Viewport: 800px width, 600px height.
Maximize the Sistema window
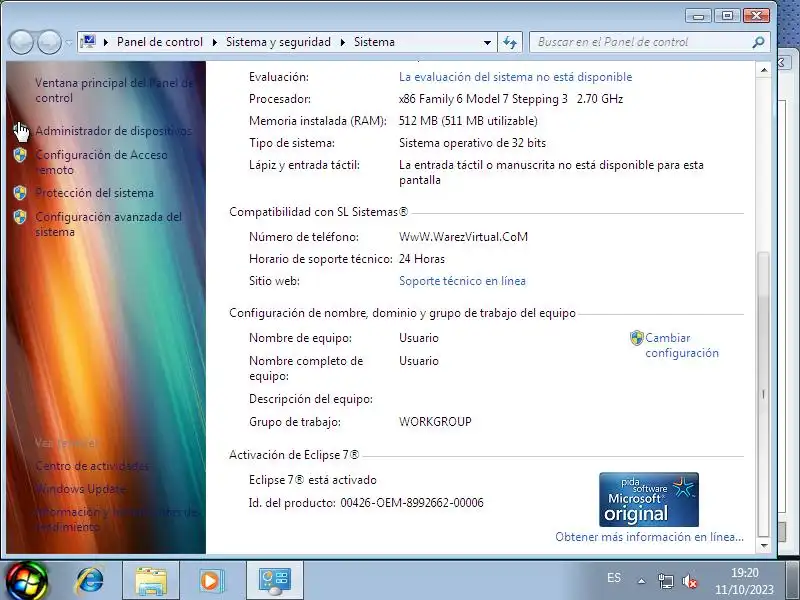(727, 16)
